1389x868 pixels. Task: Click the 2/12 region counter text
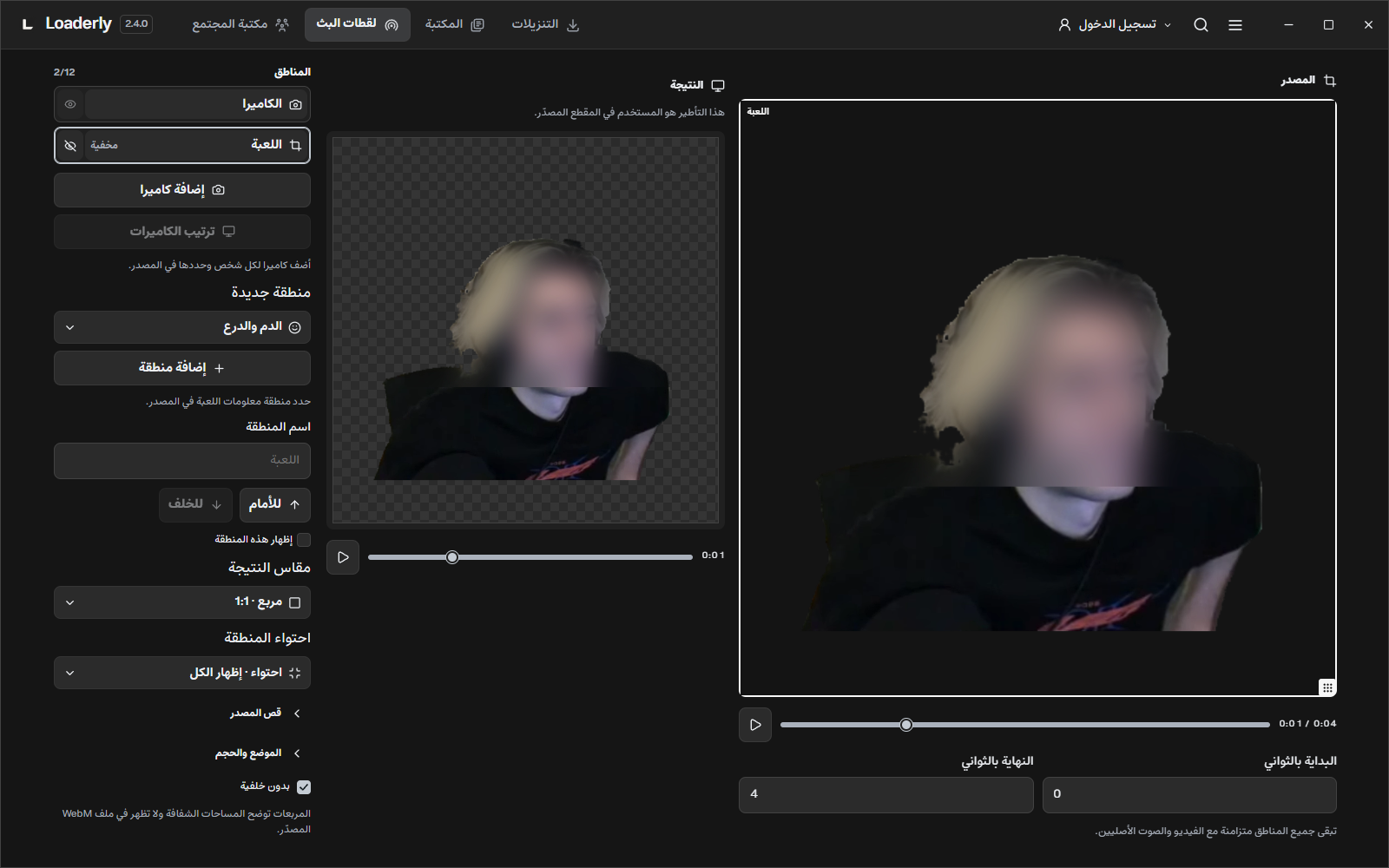(x=64, y=72)
